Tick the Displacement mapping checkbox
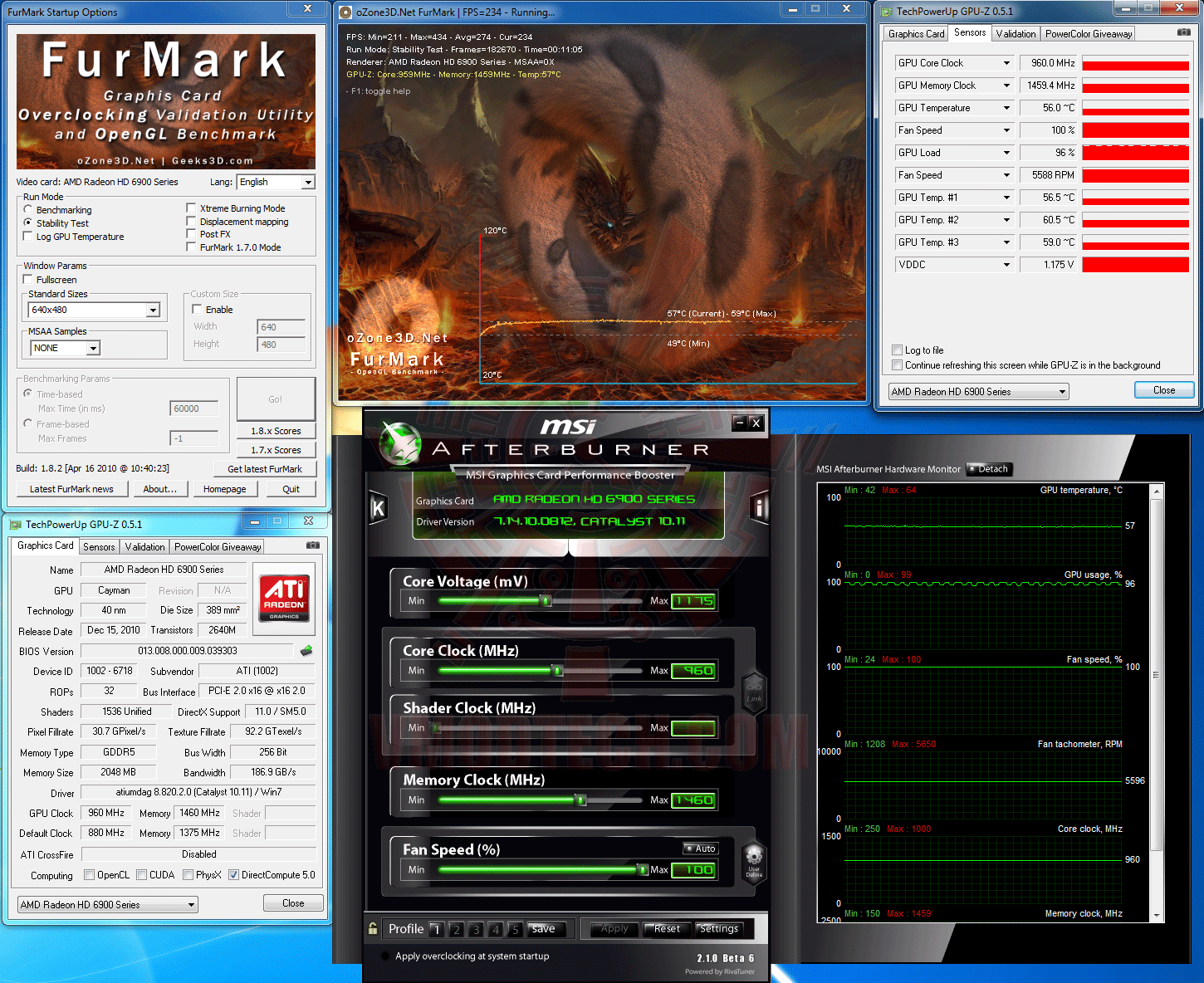 [192, 222]
